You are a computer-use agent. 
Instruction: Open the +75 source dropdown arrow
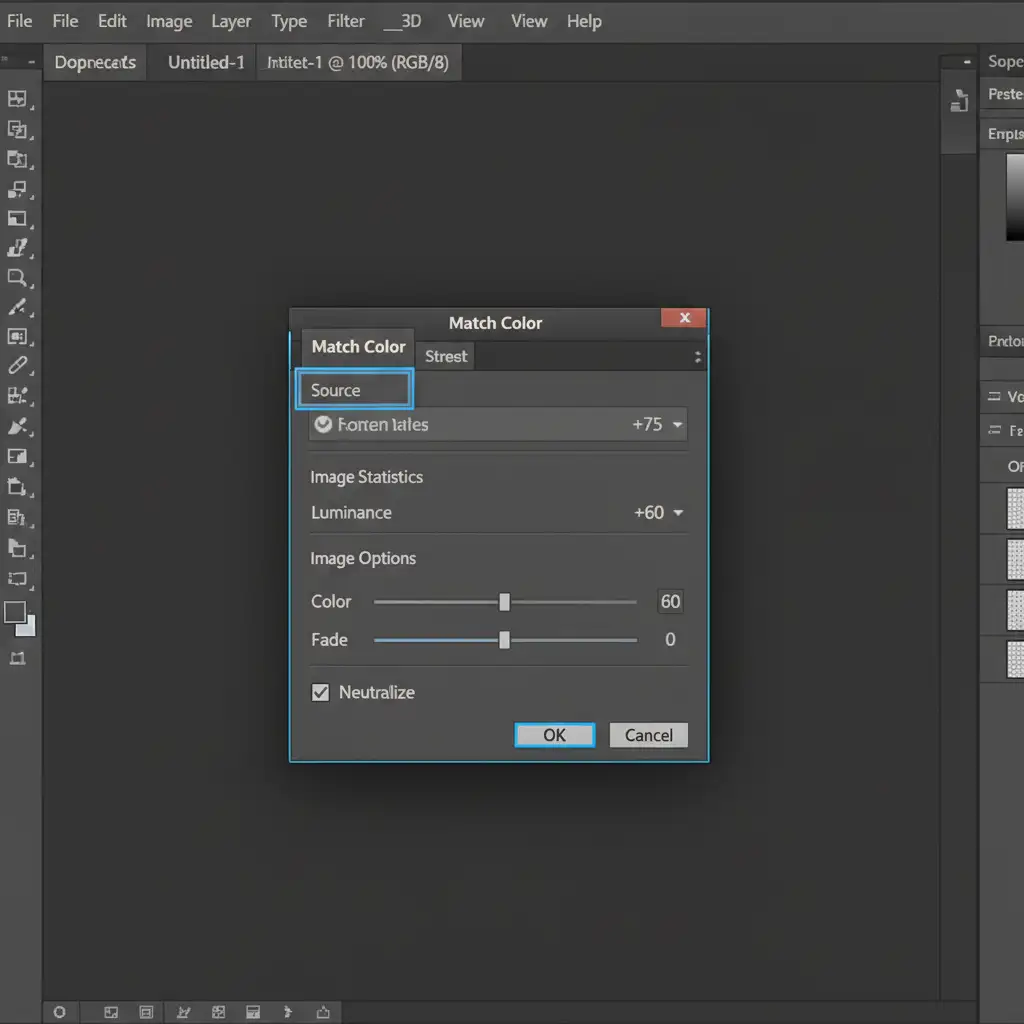point(678,424)
